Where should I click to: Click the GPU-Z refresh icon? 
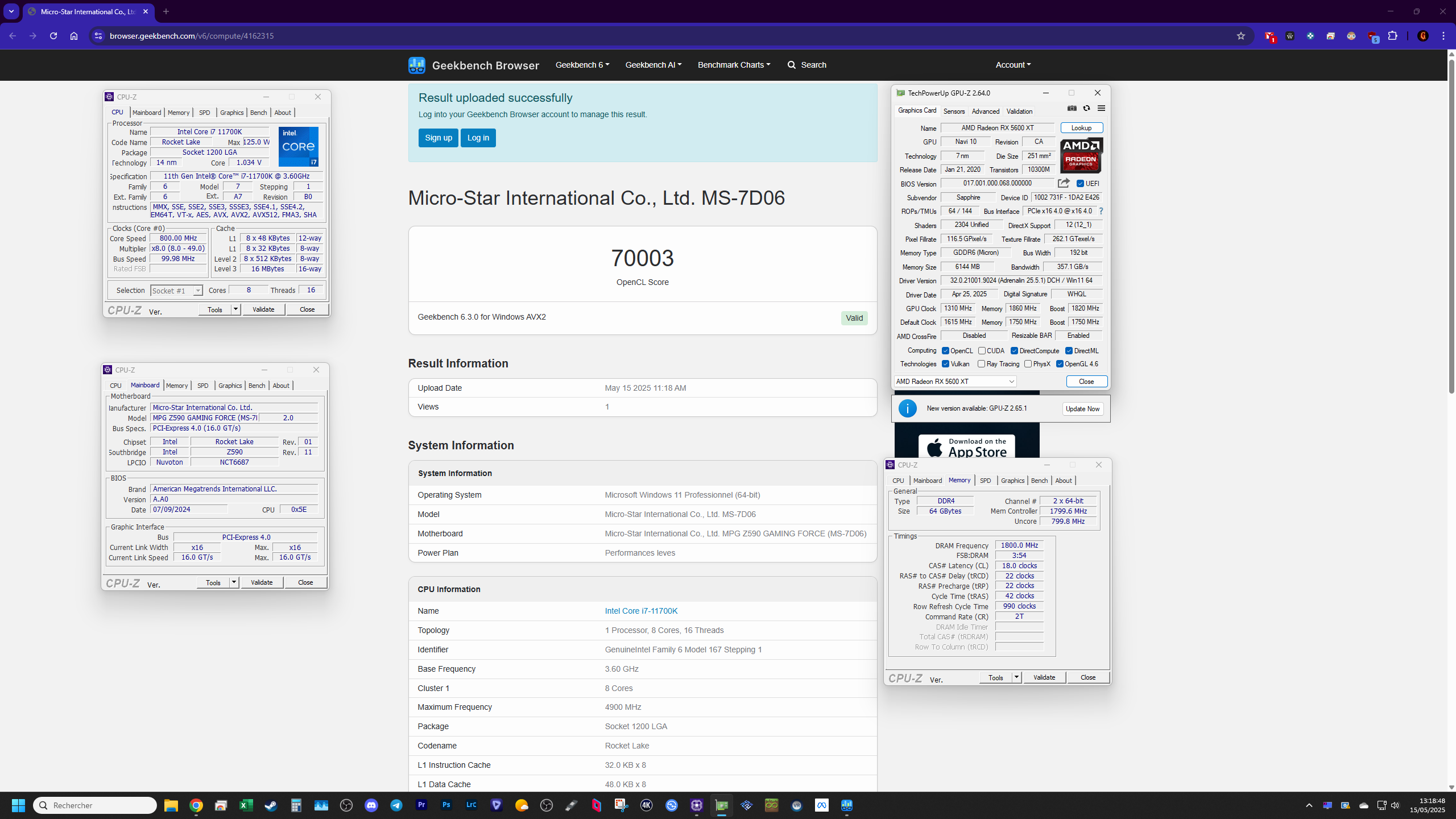1086,108
